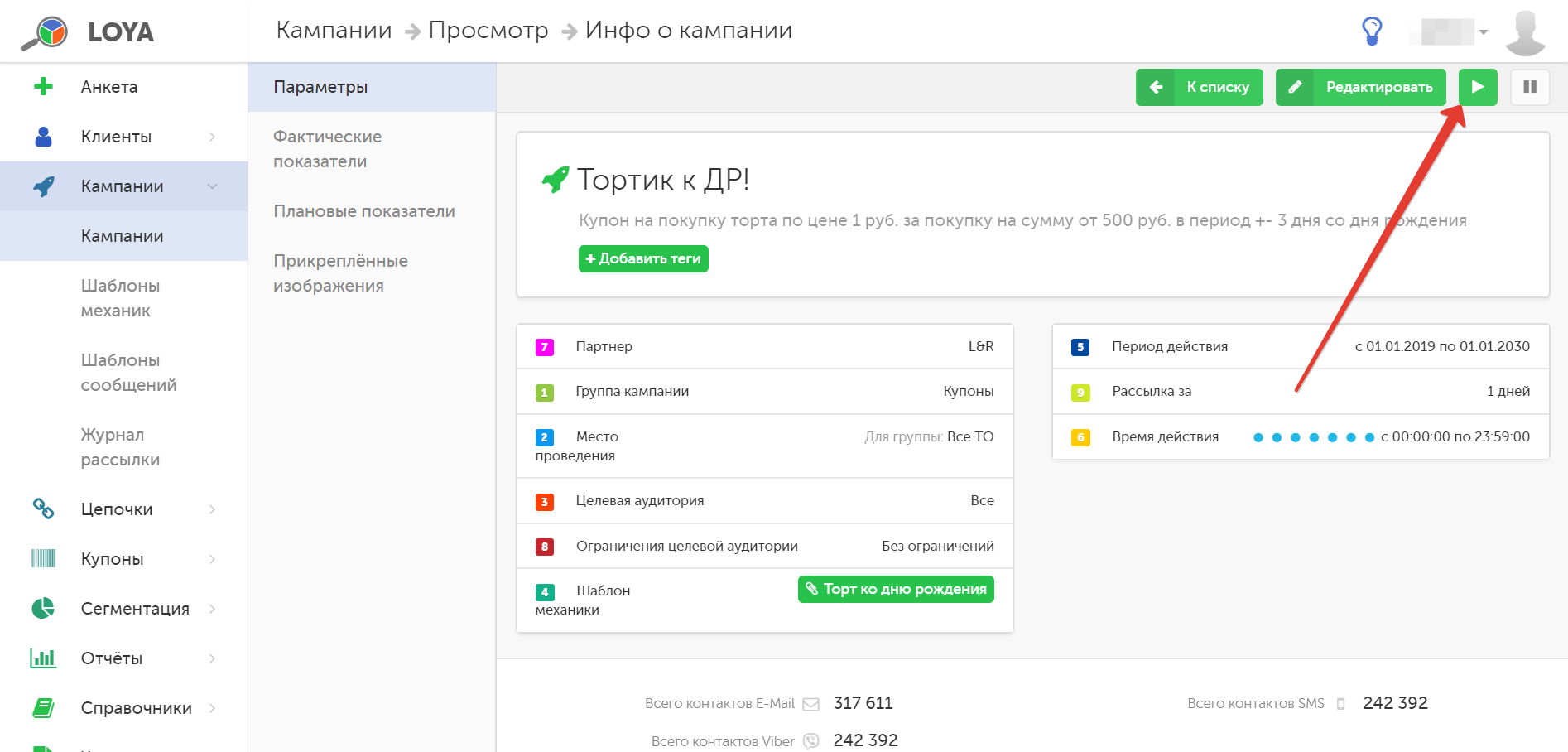The width and height of the screenshot is (1568, 752).
Task: Expand the Цепочки menu chevron
Action: click(x=213, y=509)
